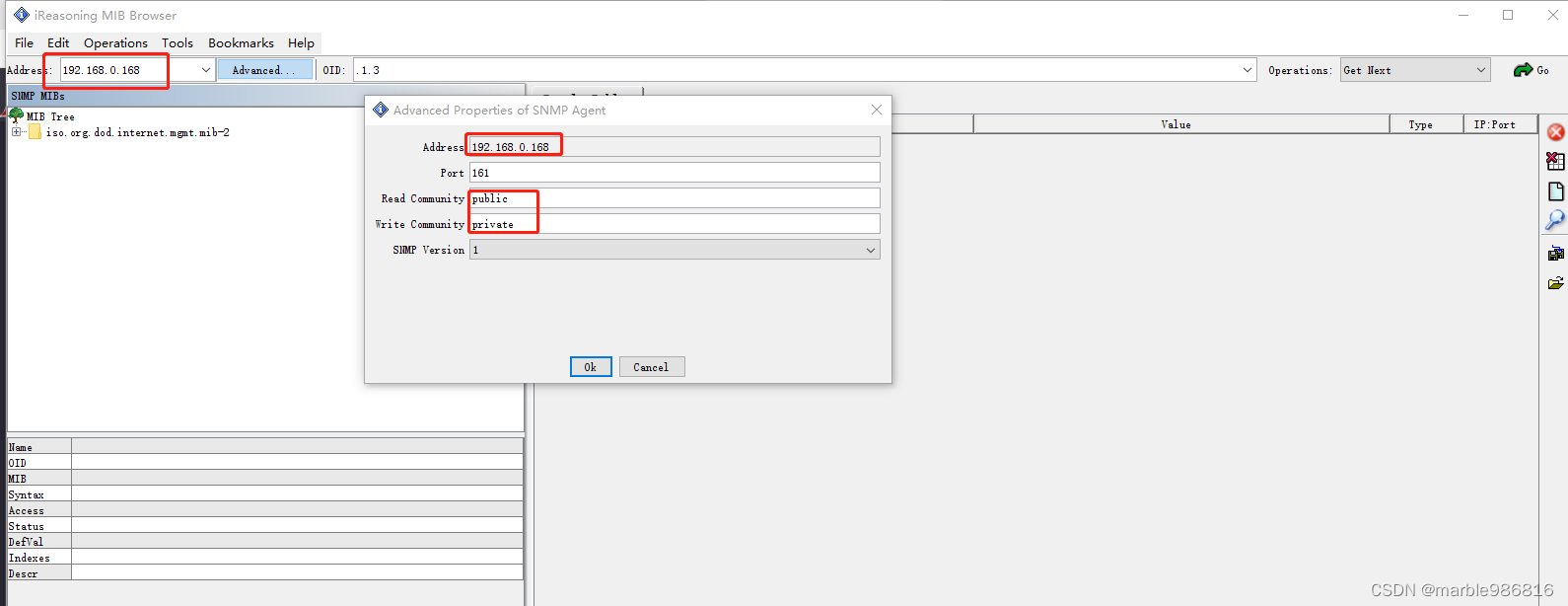Open the Operations Get Next dropdown

click(1414, 70)
